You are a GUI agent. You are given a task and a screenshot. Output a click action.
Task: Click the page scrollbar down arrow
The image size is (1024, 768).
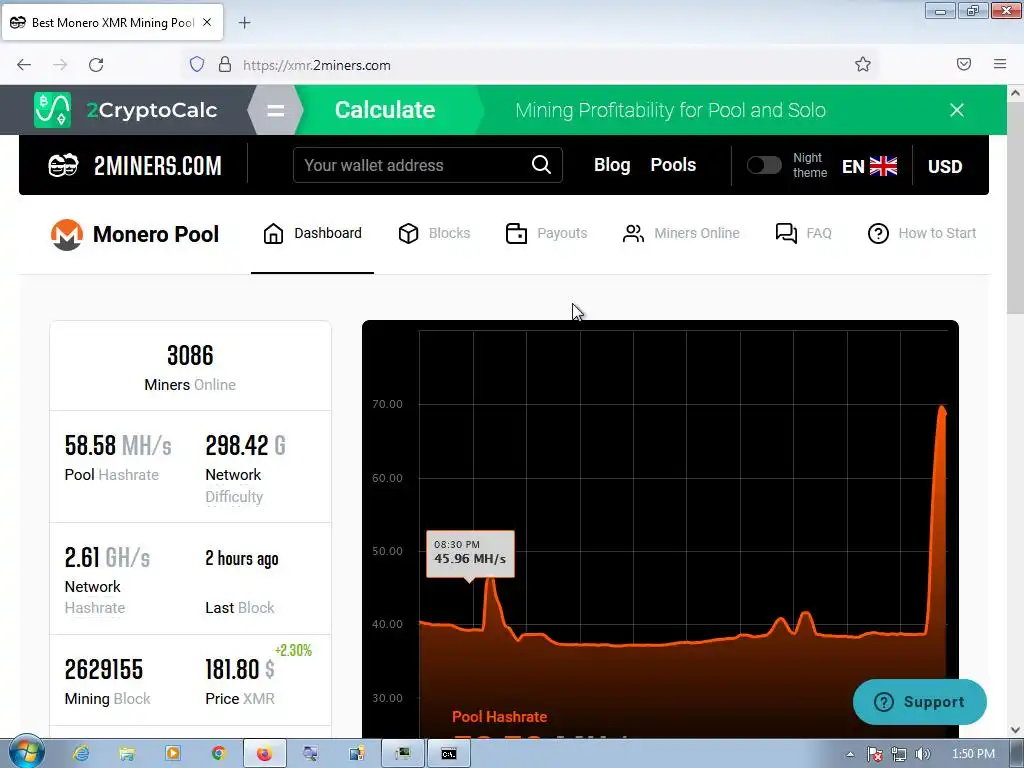[1016, 729]
